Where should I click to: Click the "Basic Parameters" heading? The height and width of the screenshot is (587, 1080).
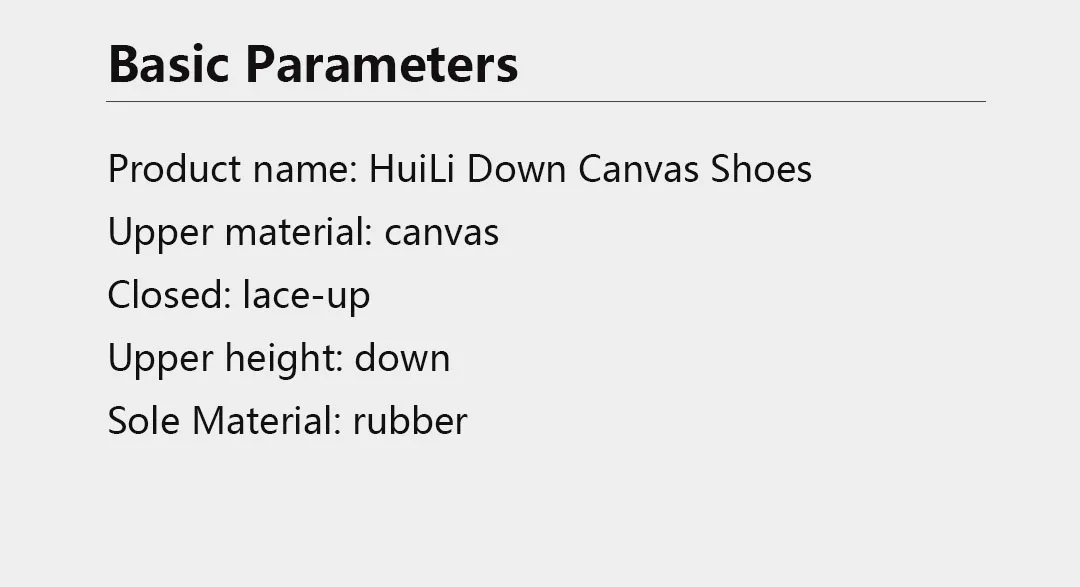click(313, 64)
